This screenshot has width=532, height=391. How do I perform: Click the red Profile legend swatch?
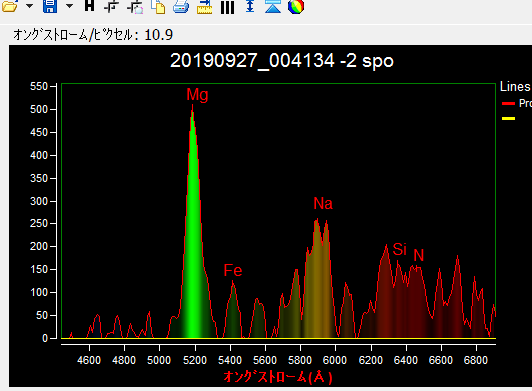(508, 104)
